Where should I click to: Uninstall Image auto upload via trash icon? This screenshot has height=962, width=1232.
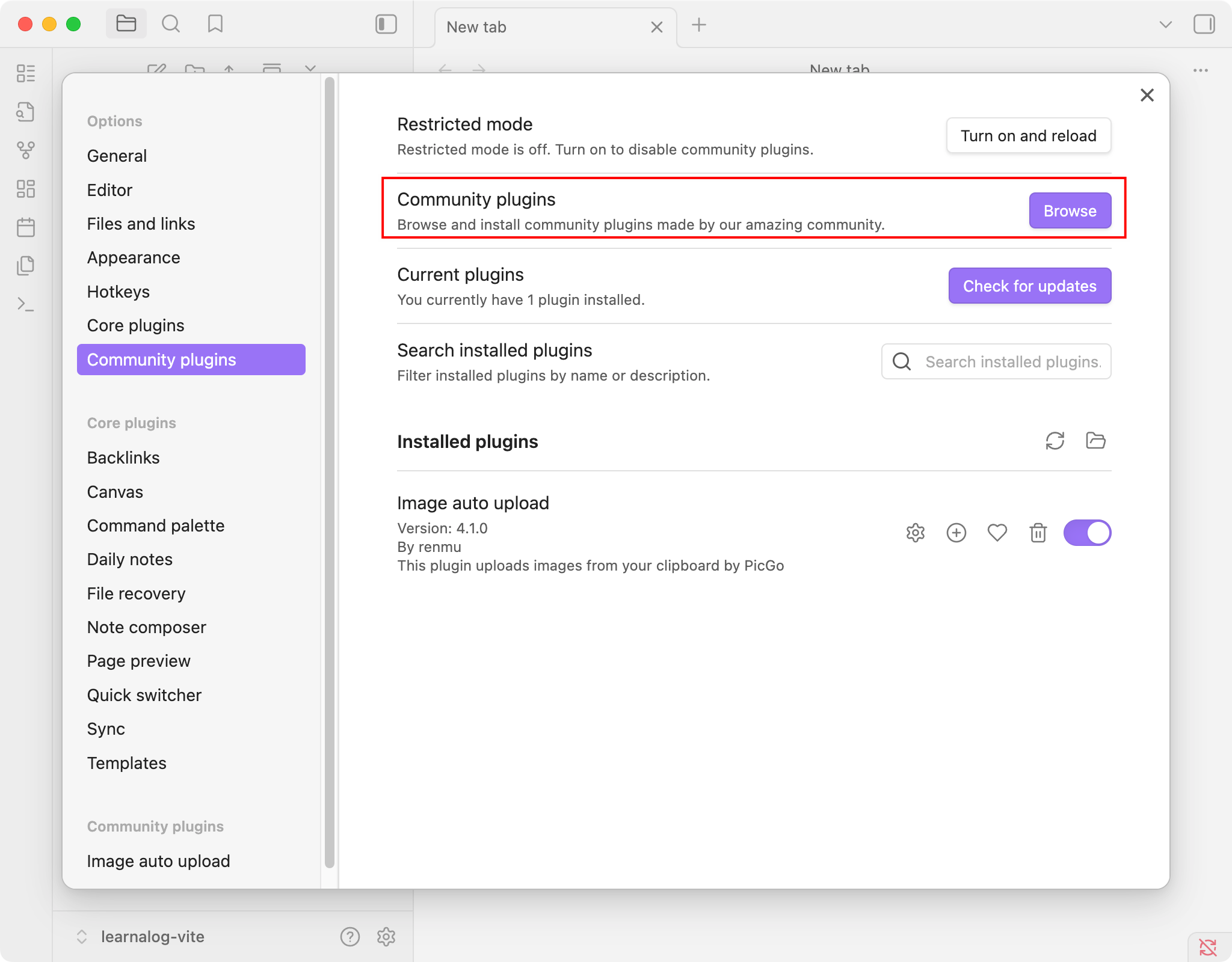point(1038,533)
